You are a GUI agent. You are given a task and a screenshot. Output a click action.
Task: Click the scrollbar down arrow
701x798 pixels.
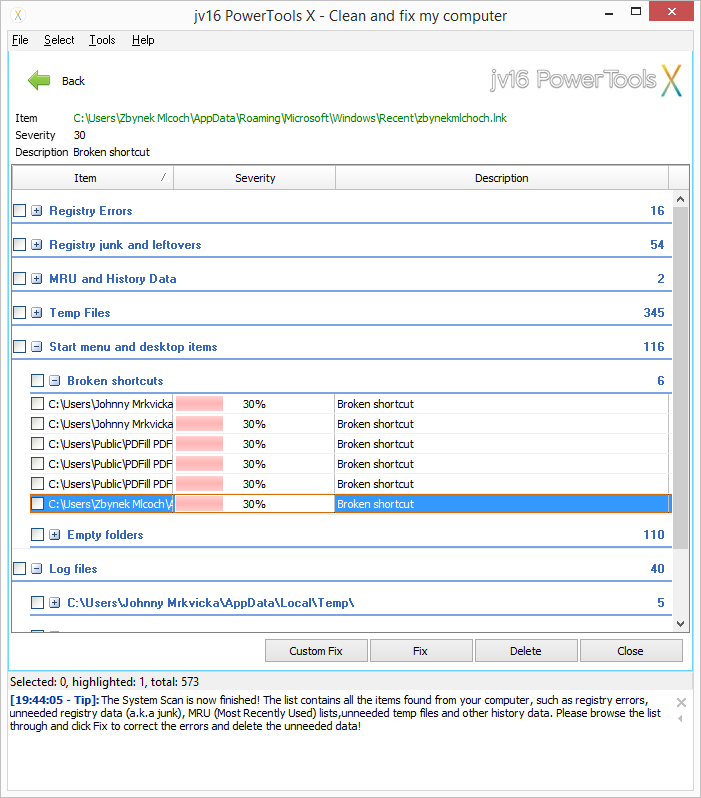coord(681,623)
